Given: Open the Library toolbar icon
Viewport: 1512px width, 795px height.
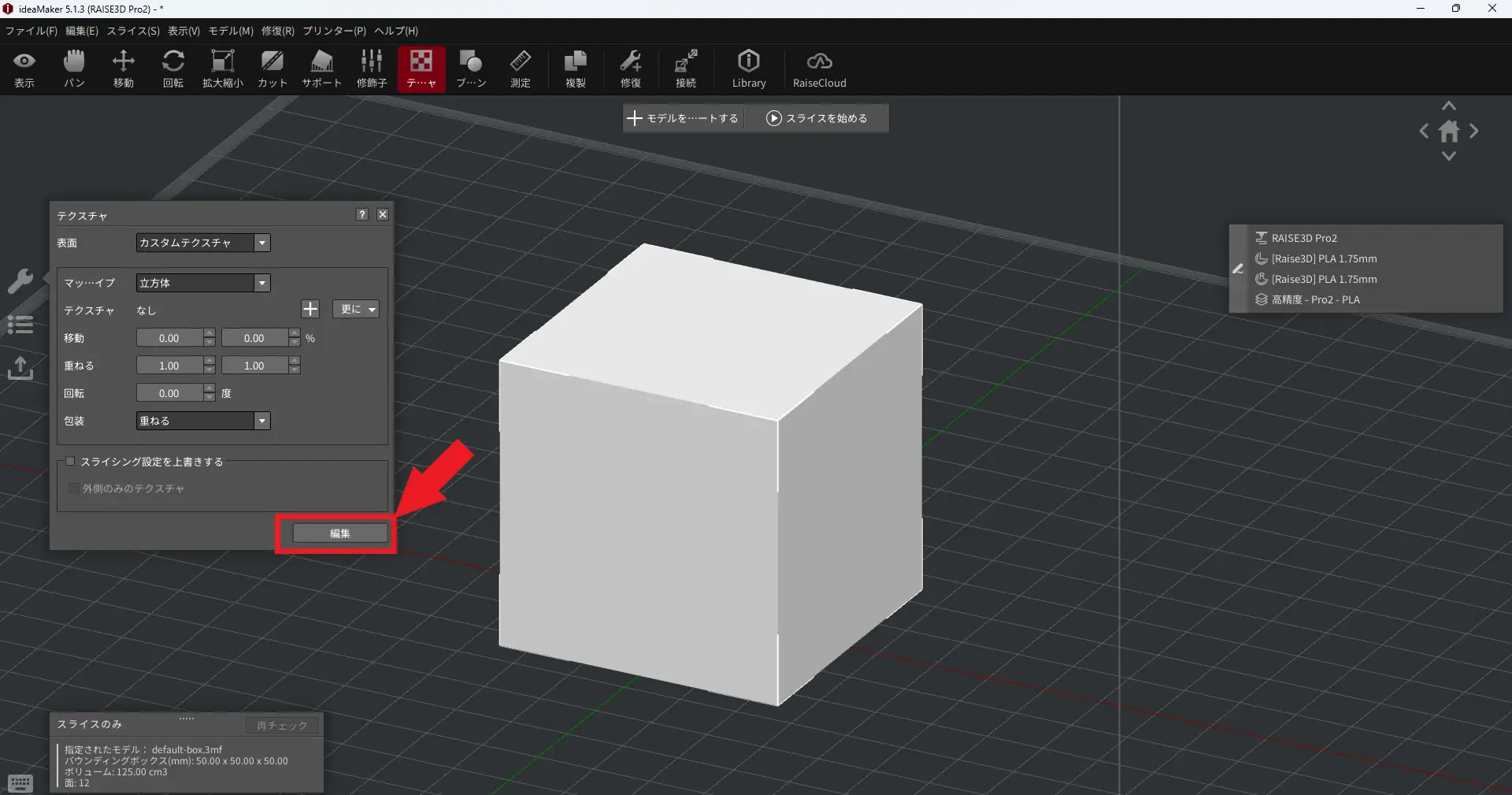Looking at the screenshot, I should 748,69.
